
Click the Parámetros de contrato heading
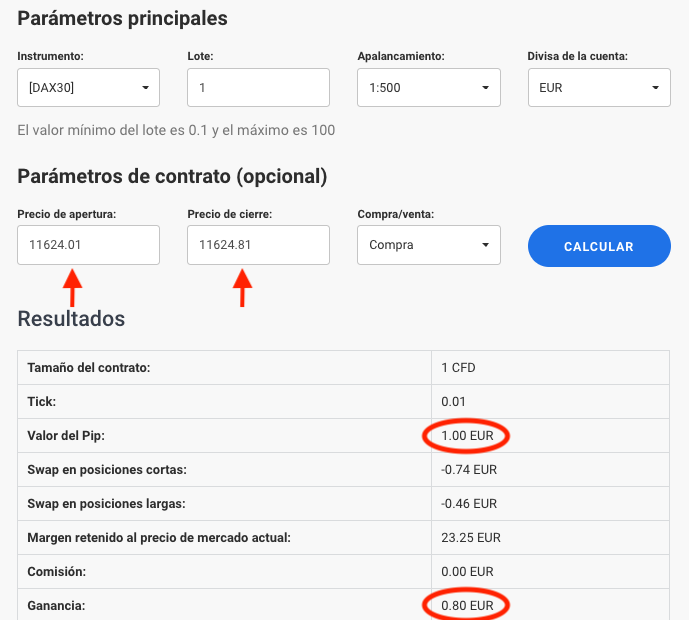pos(172,176)
